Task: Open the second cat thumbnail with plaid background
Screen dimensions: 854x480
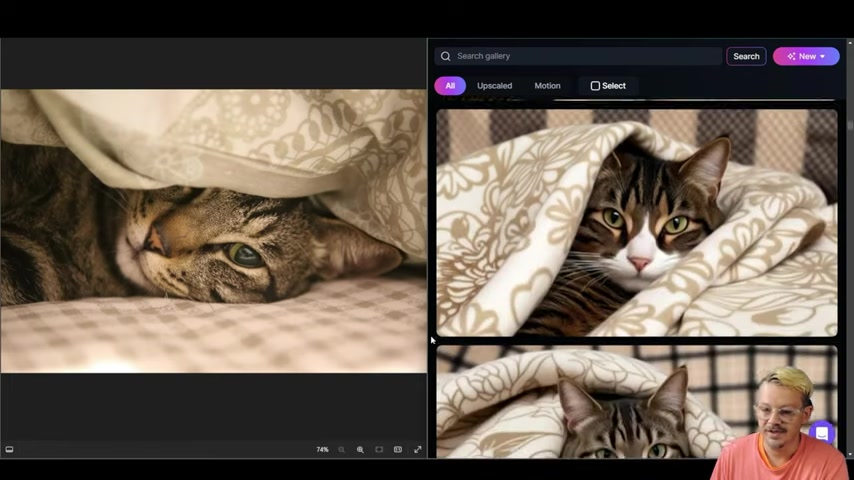Action: pyautogui.click(x=637, y=402)
